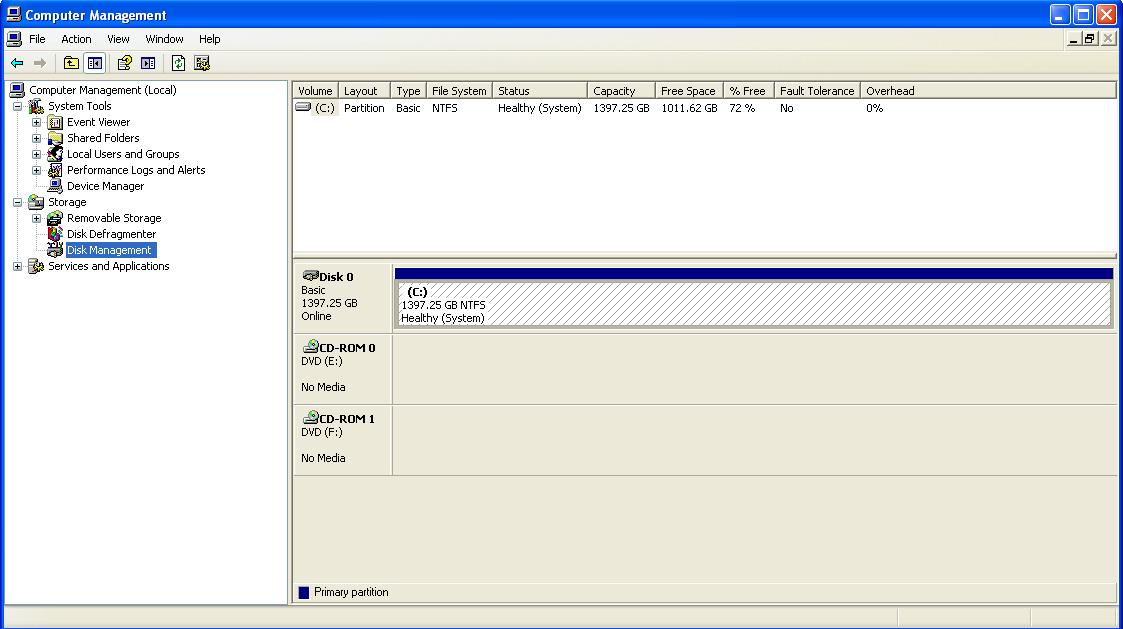1123x629 pixels.
Task: Select the (C:) partition block in Disk 0
Action: pyautogui.click(x=753, y=304)
